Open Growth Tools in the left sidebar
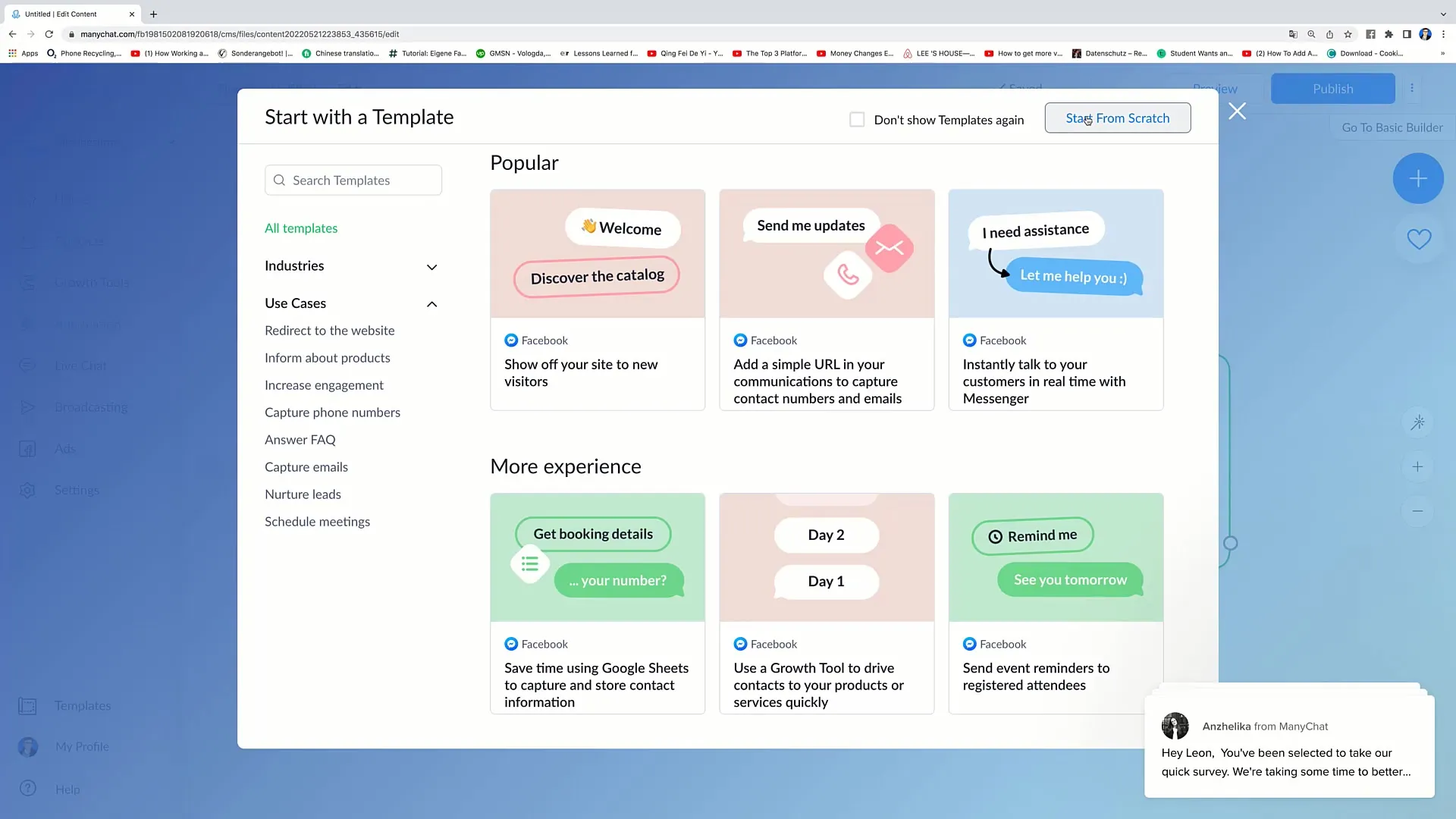 [92, 283]
